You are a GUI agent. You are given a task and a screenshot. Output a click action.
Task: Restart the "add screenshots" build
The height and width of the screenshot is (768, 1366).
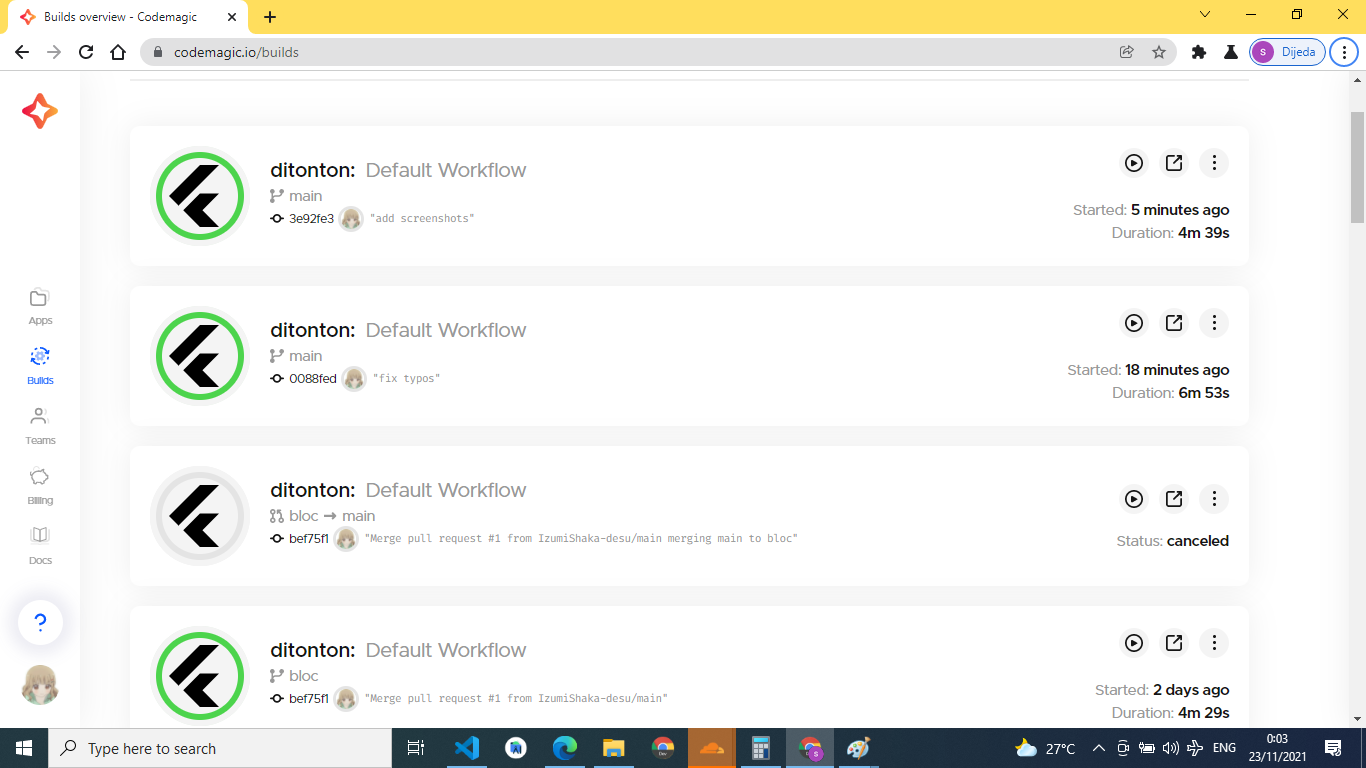pos(1134,163)
